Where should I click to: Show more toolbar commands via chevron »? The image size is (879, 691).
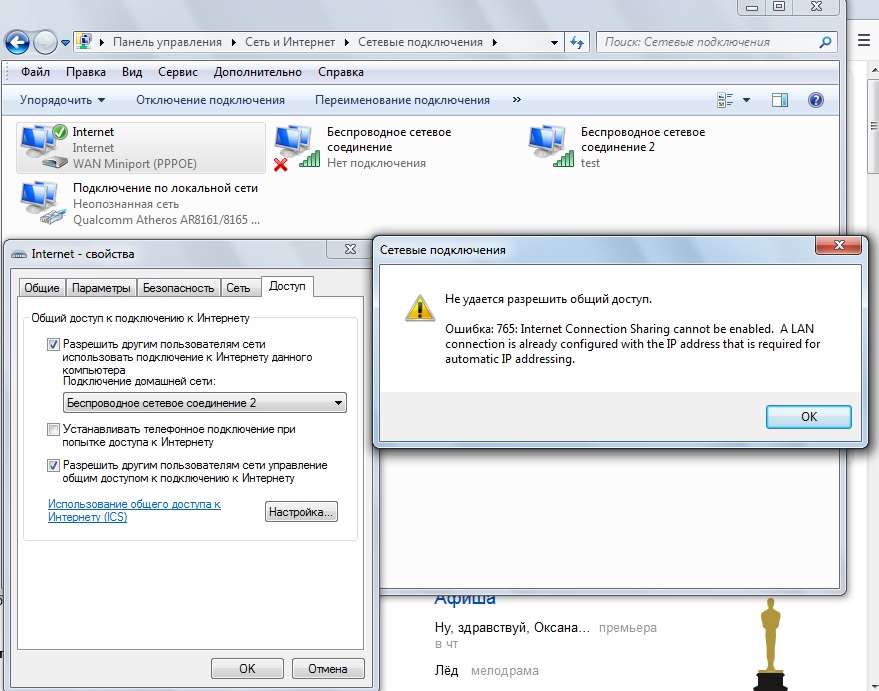[516, 100]
